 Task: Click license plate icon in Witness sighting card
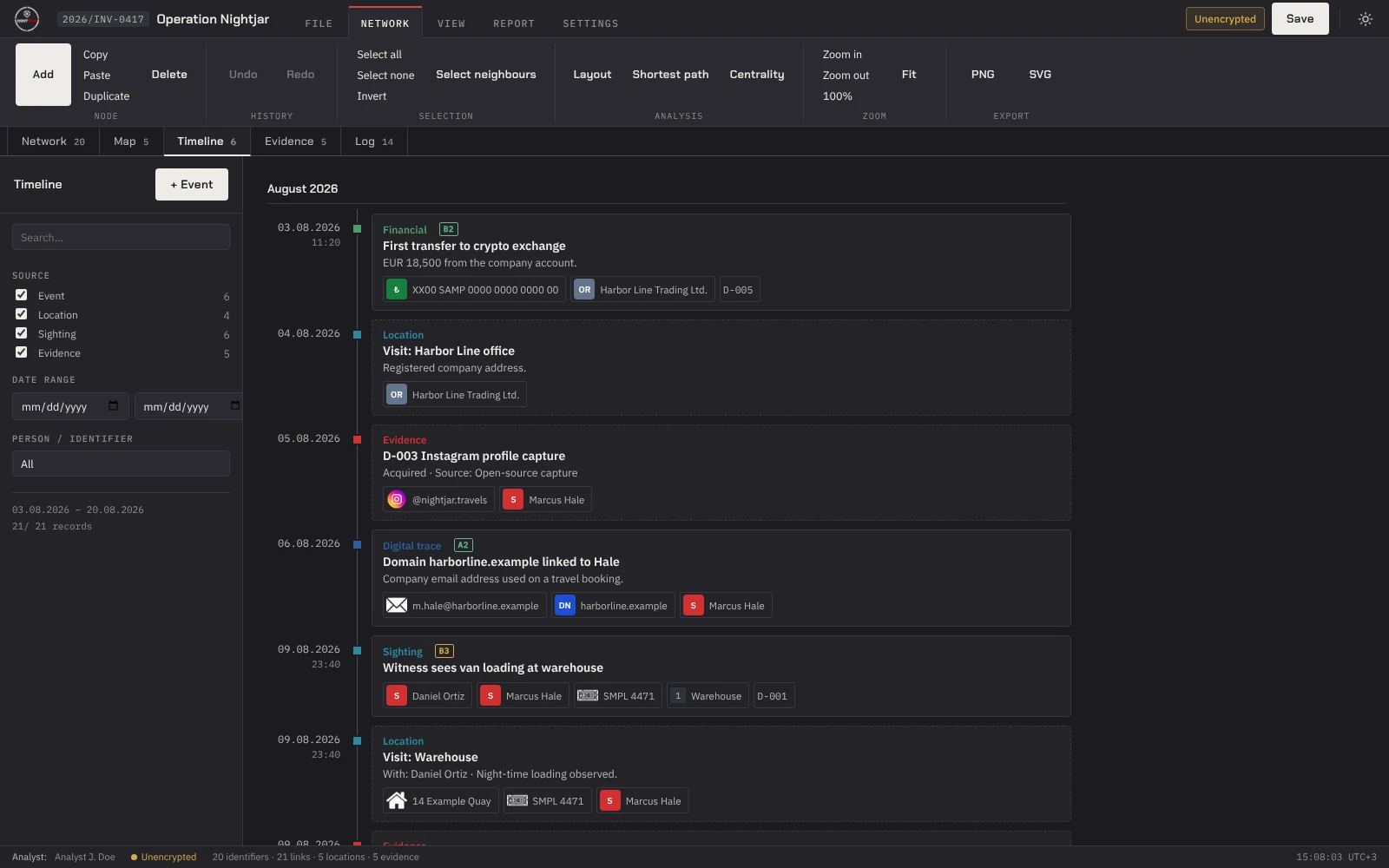(588, 696)
